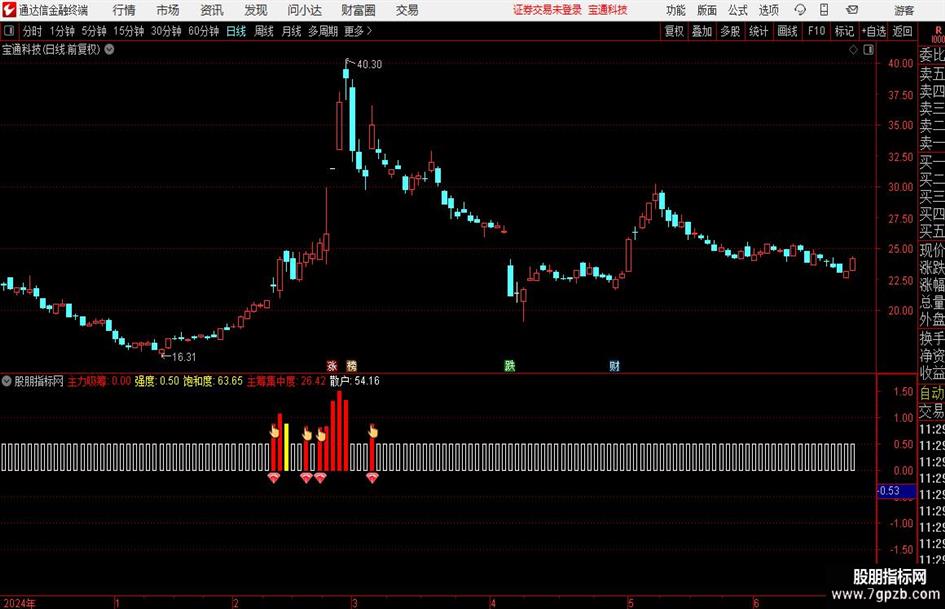Open the headset customer service icon
The width and height of the screenshot is (945, 609).
(x=800, y=10)
